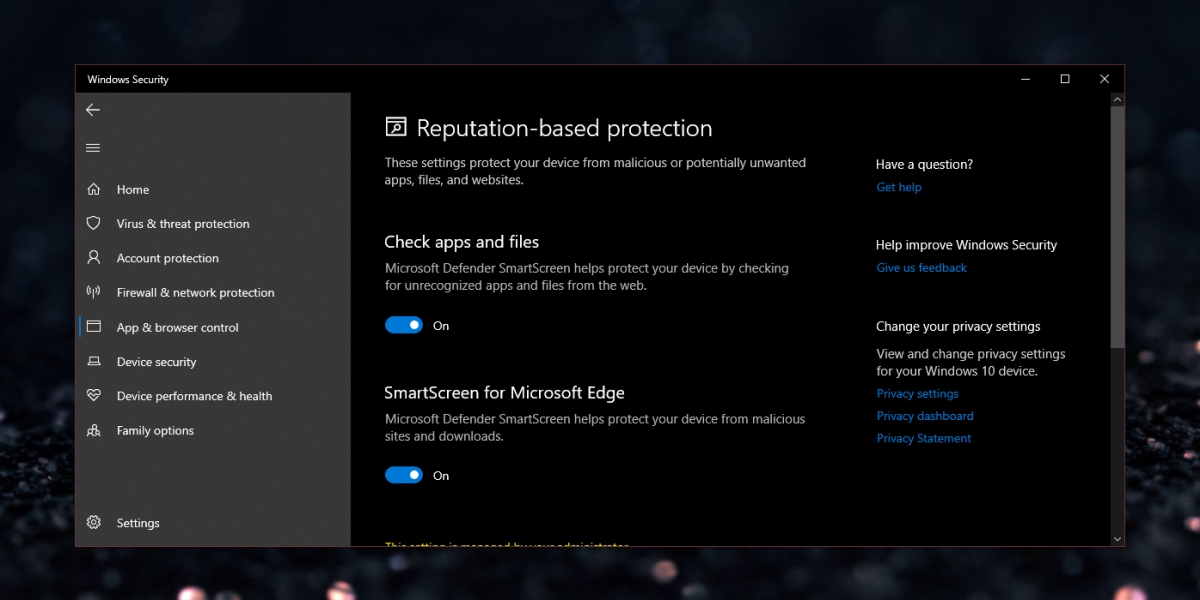This screenshot has height=600, width=1200.
Task: Close the Windows Security window
Action: [x=1104, y=79]
